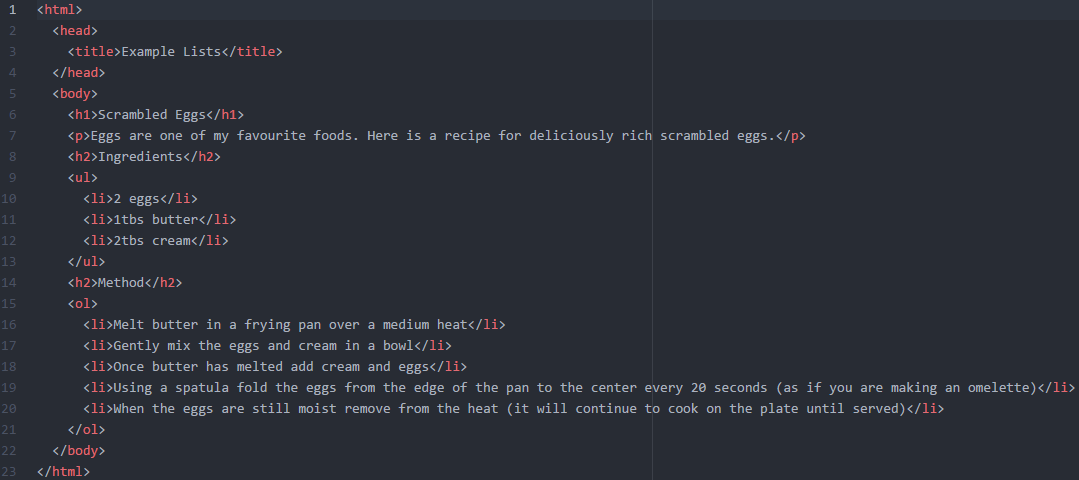
Task: Click the '2tbs cream' list item
Action: click(151, 241)
